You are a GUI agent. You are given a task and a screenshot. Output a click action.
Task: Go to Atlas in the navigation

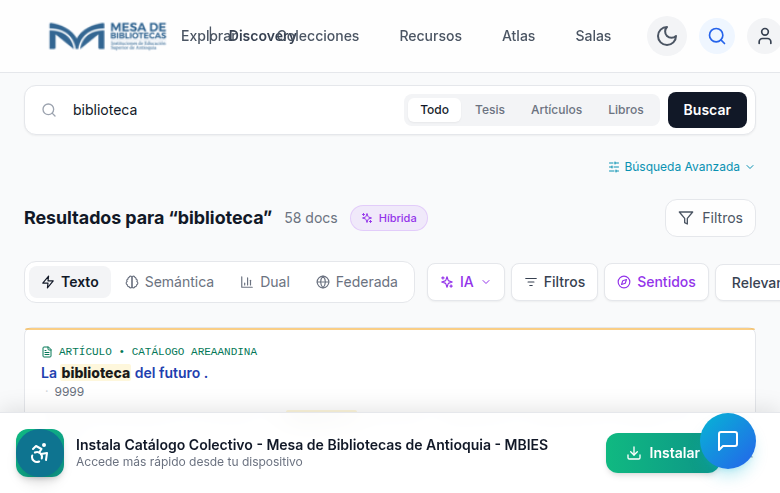[518, 36]
